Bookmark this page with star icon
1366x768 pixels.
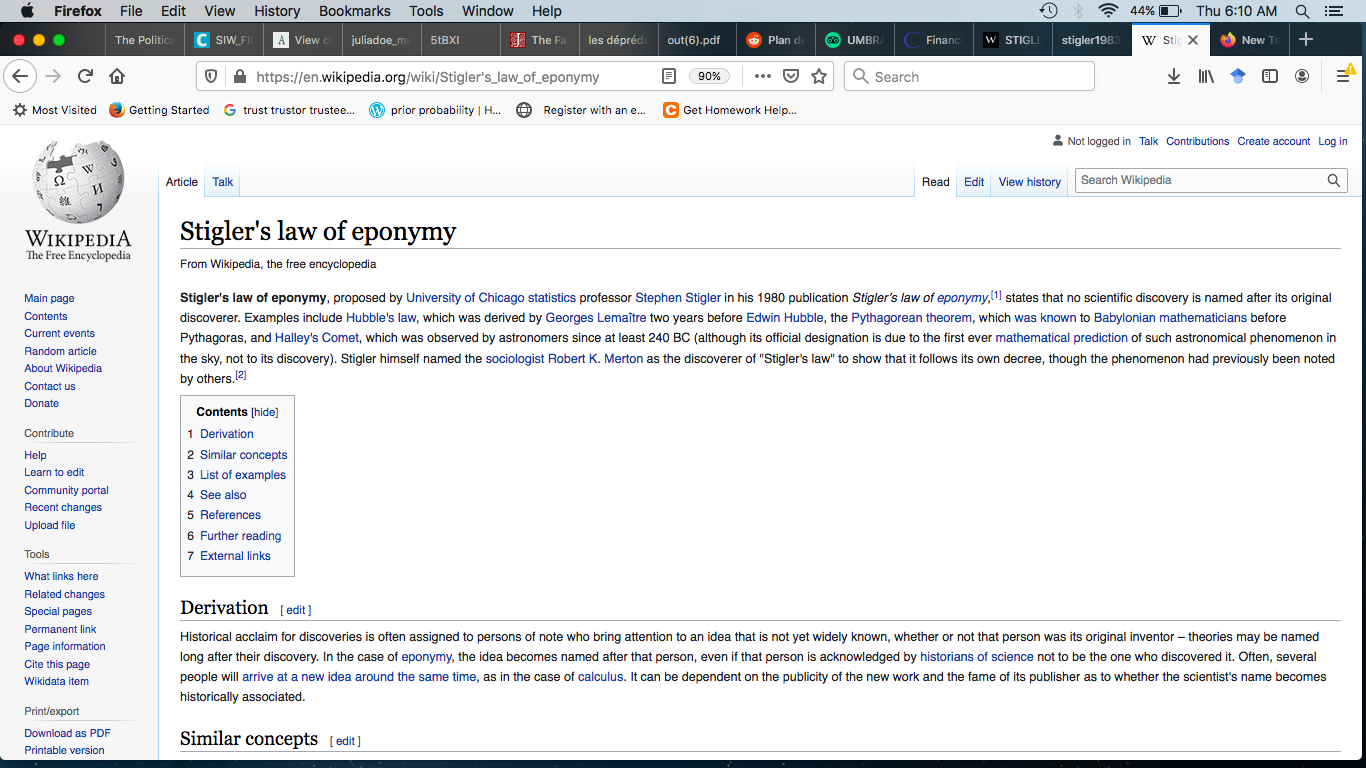819,76
